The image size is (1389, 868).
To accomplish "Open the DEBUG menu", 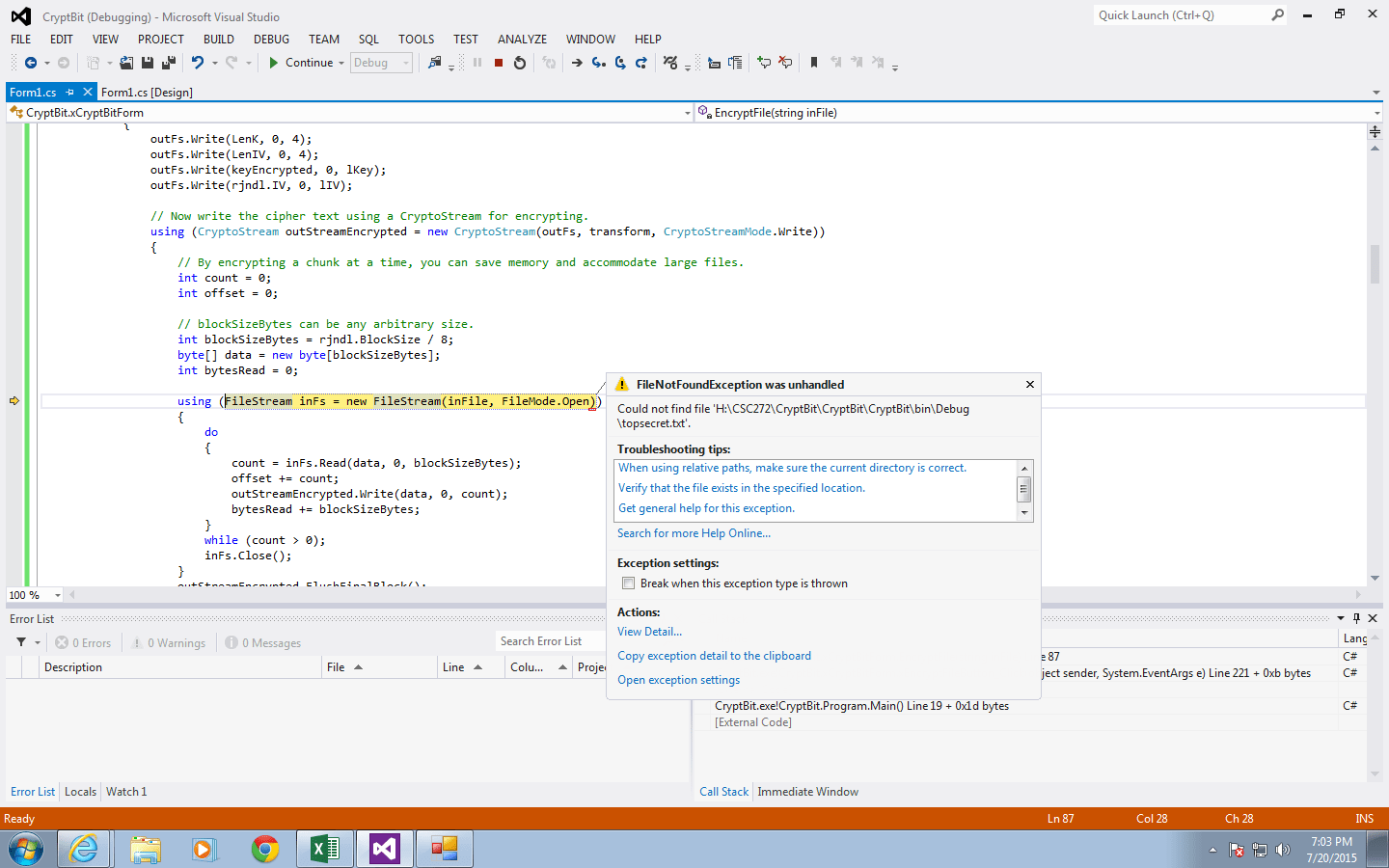I will click(x=271, y=39).
